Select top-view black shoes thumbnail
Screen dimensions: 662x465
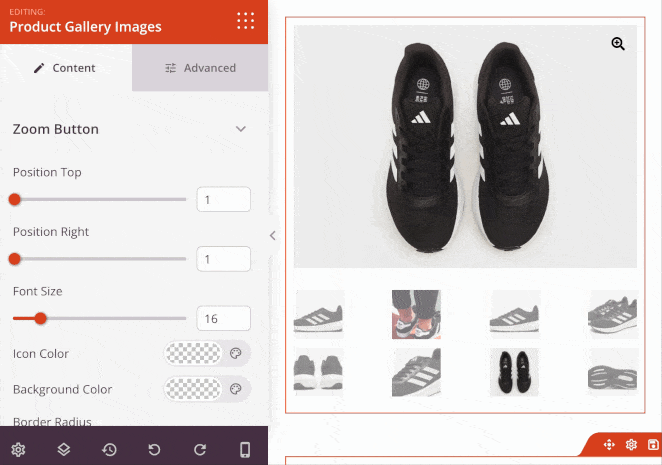(x=514, y=372)
